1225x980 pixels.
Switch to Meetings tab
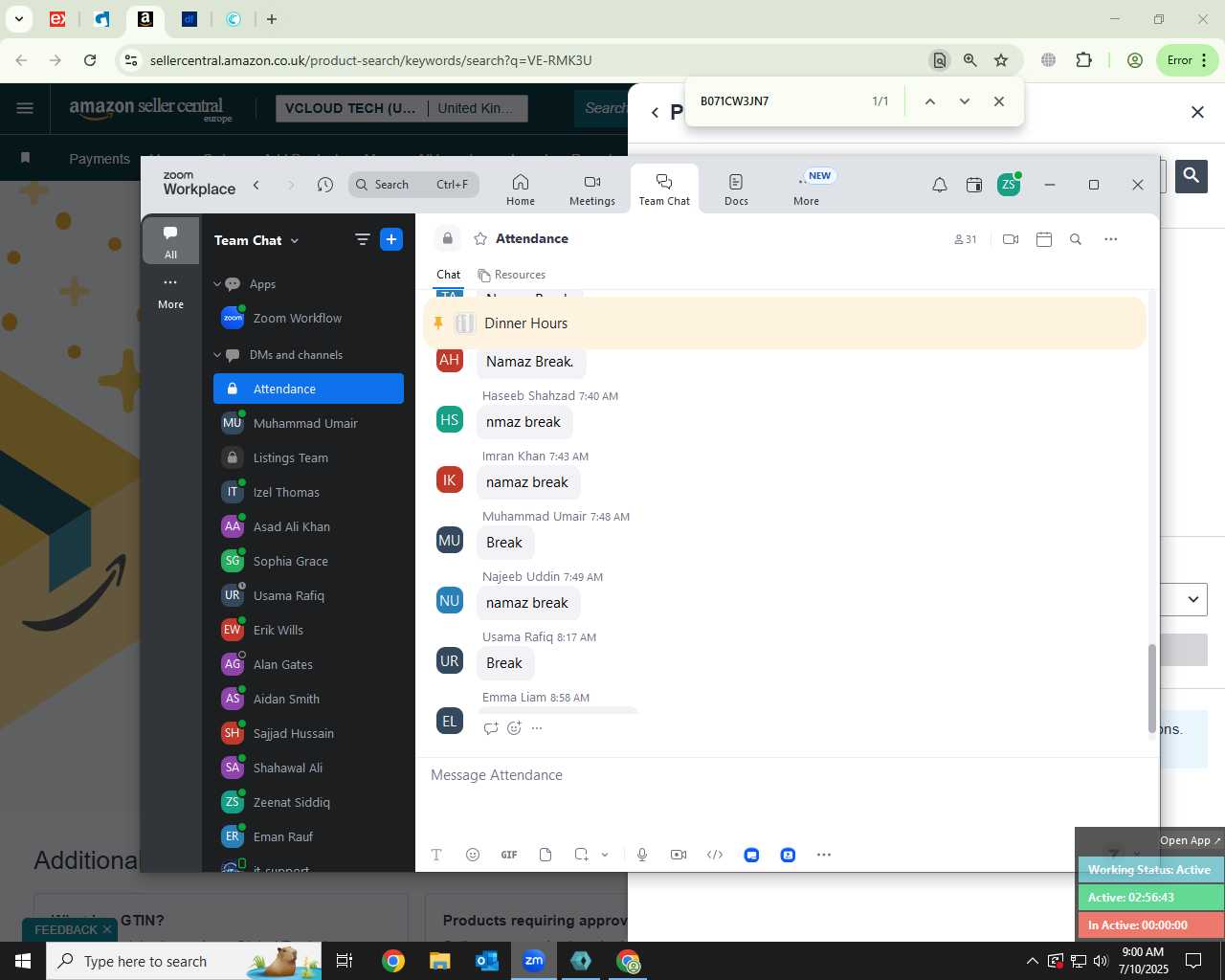coord(592,189)
